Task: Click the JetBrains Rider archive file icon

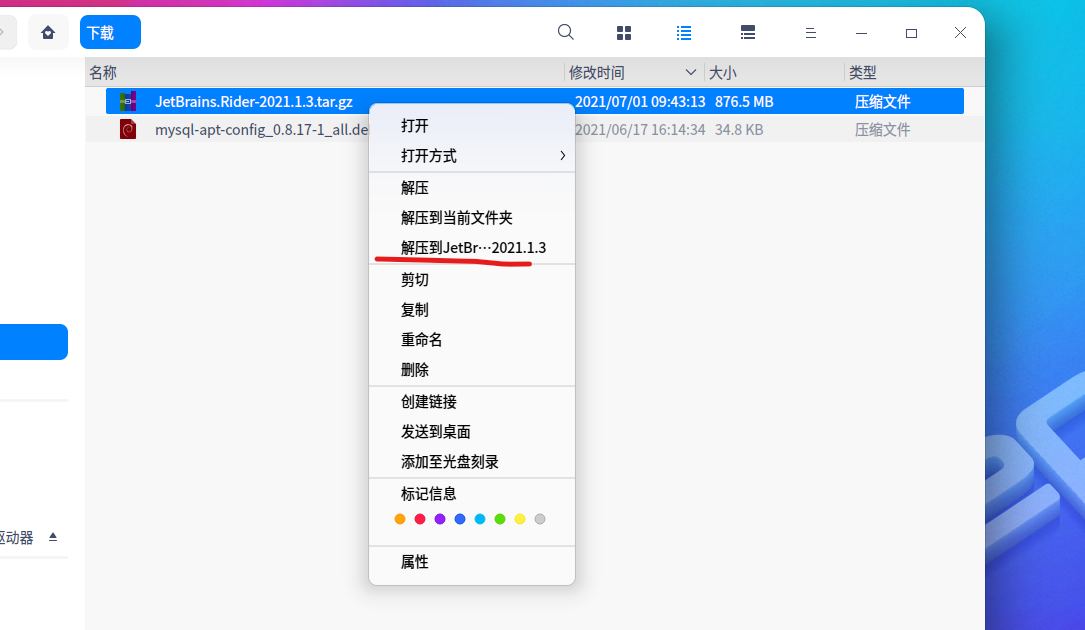Action: [127, 101]
